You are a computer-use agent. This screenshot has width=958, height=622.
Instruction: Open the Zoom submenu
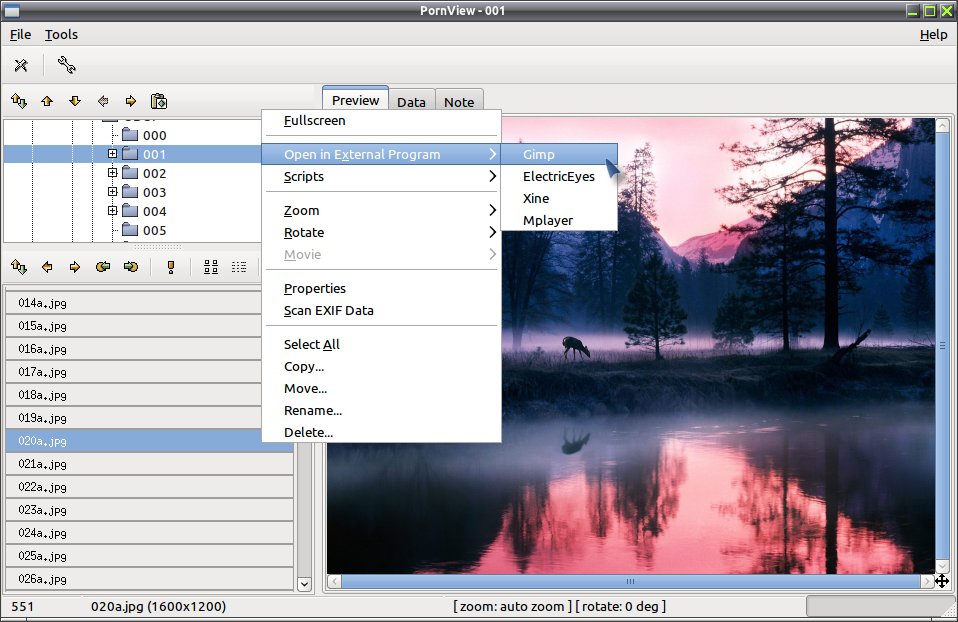[381, 211]
